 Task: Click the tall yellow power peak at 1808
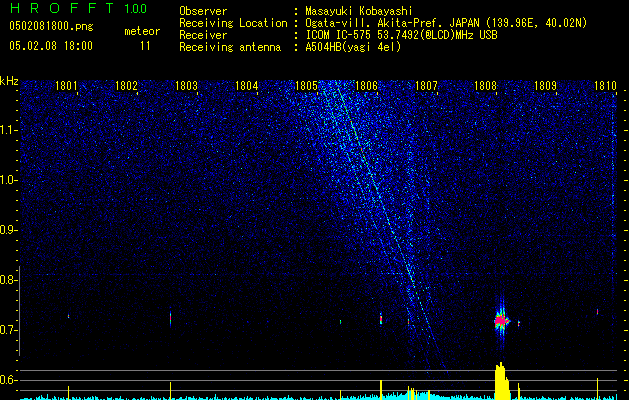(x=501, y=381)
